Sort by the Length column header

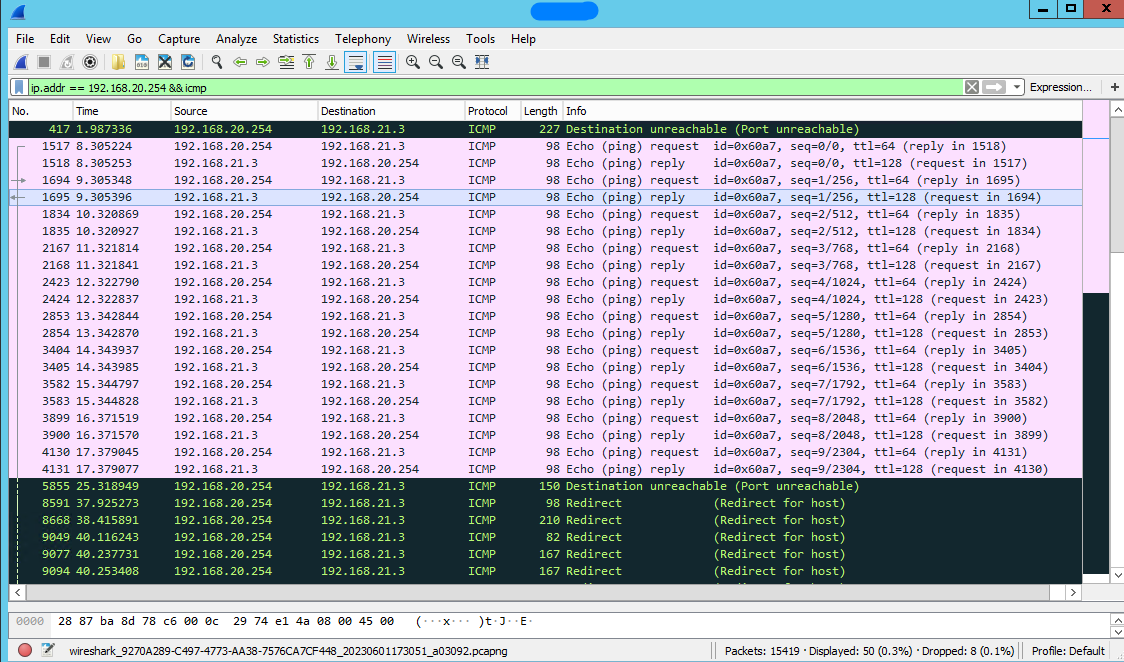[542, 111]
